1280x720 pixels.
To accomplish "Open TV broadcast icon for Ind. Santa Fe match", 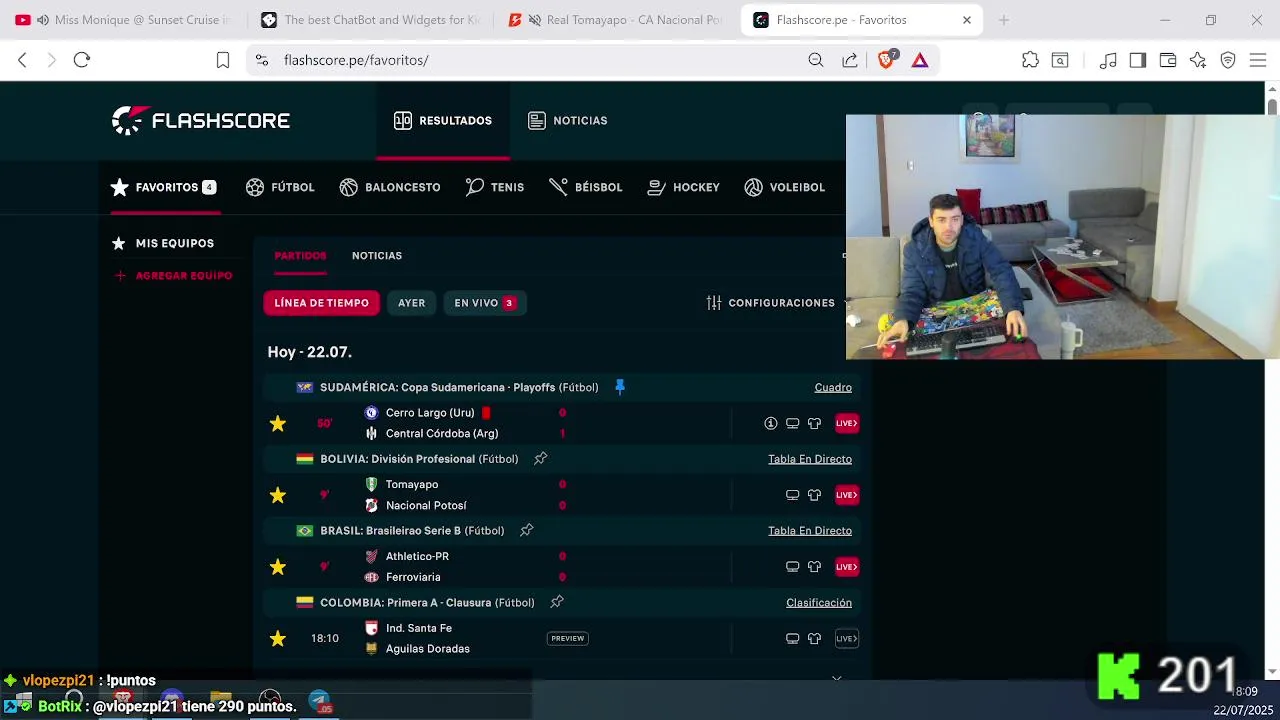I will coord(792,638).
